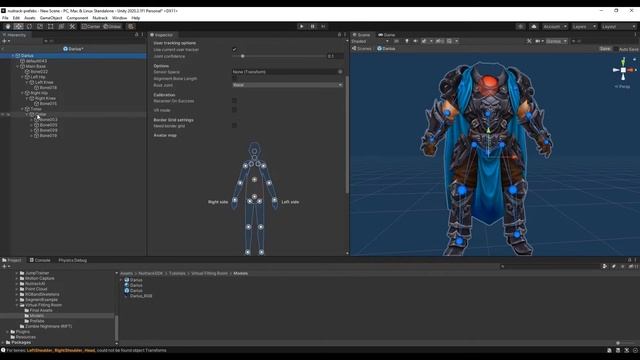
Task: Open the Component menu
Action: tap(77, 18)
